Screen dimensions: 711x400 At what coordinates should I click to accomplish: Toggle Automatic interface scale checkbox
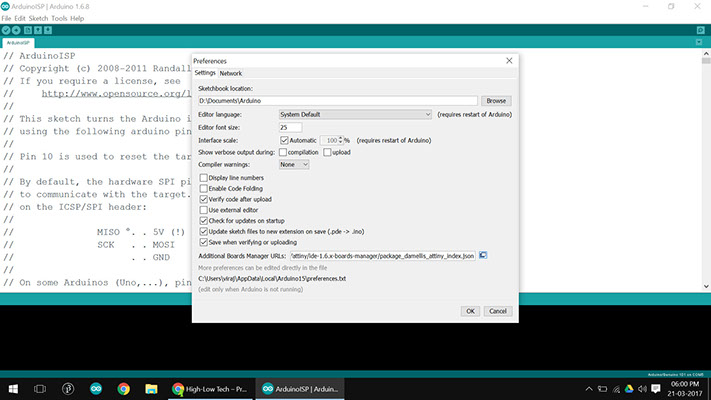pos(284,141)
